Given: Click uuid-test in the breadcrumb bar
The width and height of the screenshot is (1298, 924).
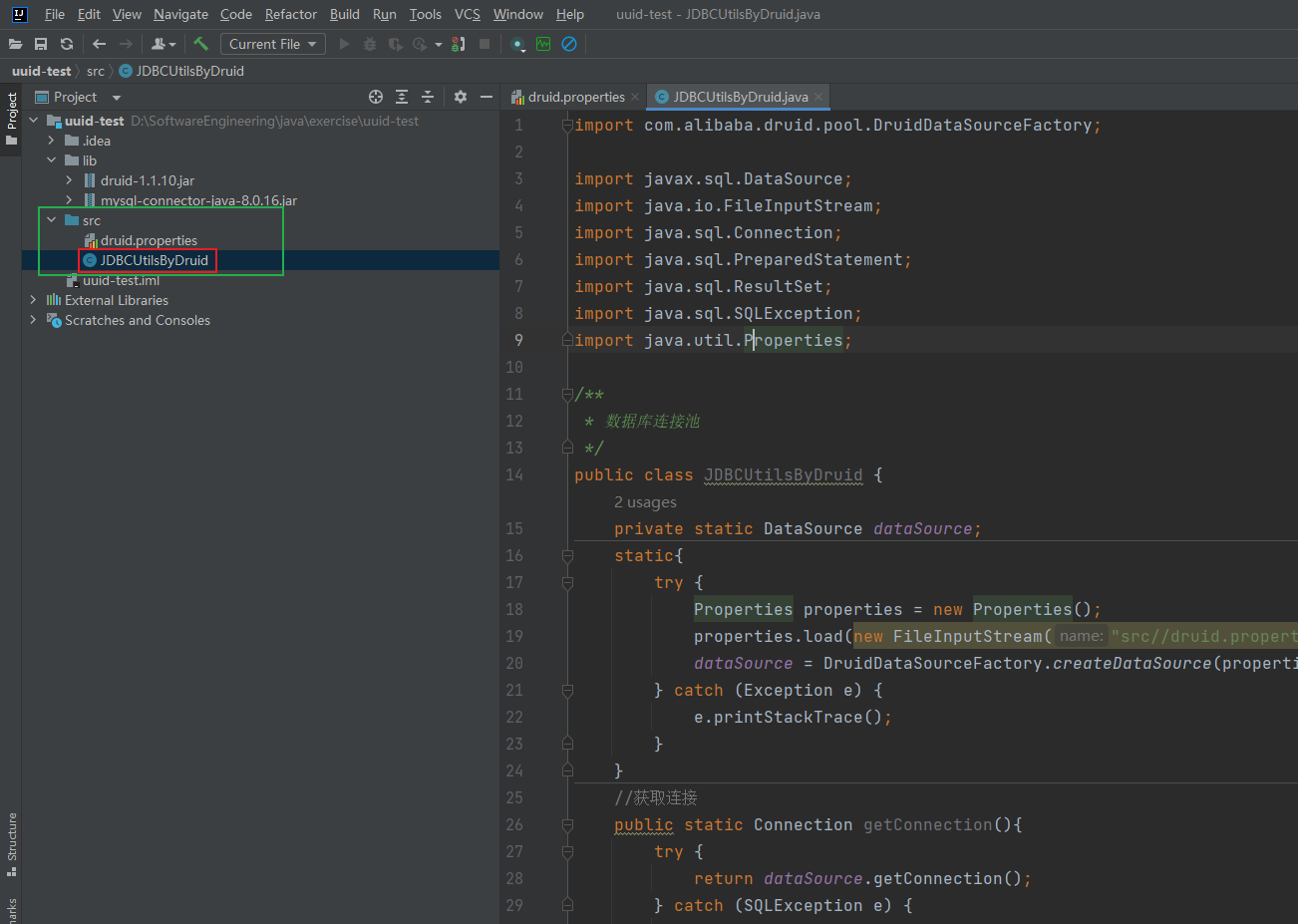Looking at the screenshot, I should click(x=41, y=71).
